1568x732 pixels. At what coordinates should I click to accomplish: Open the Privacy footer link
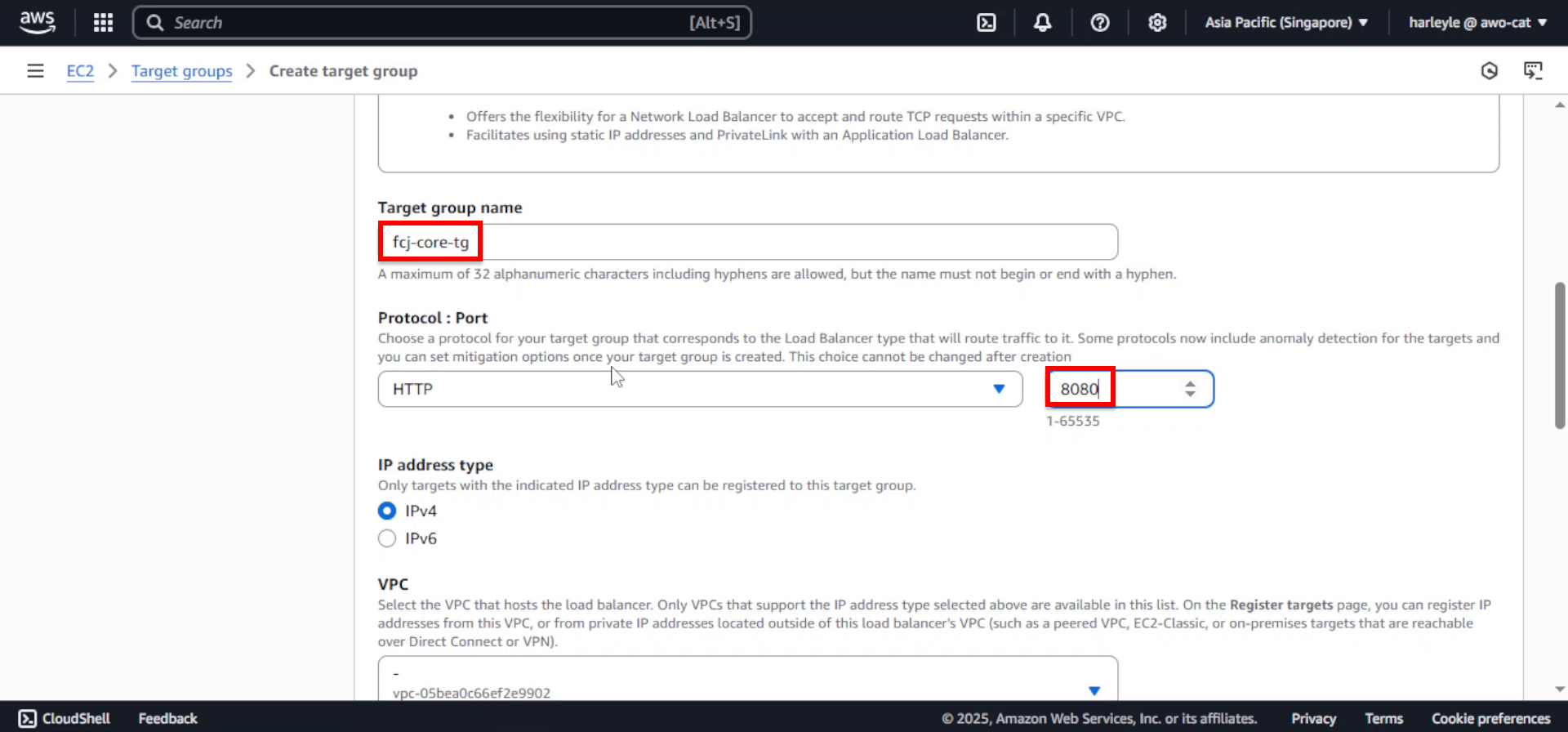1313,718
